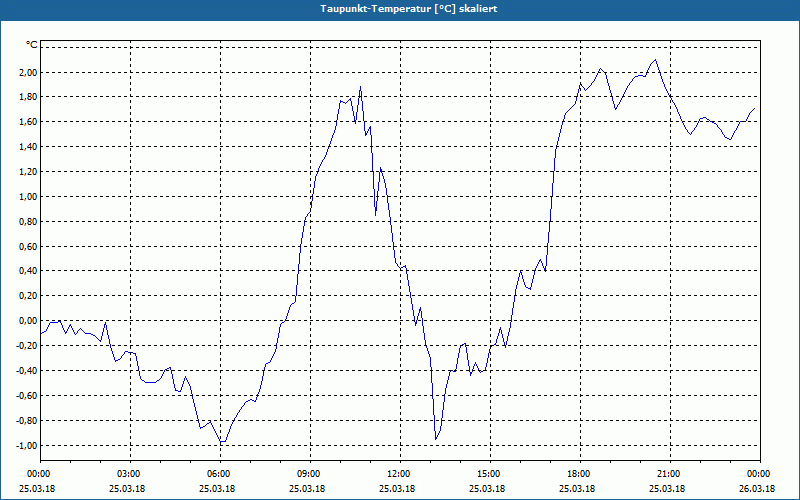The width and height of the screenshot is (800, 500).
Task: Click the °C unit label on the y-axis
Action: [32, 45]
